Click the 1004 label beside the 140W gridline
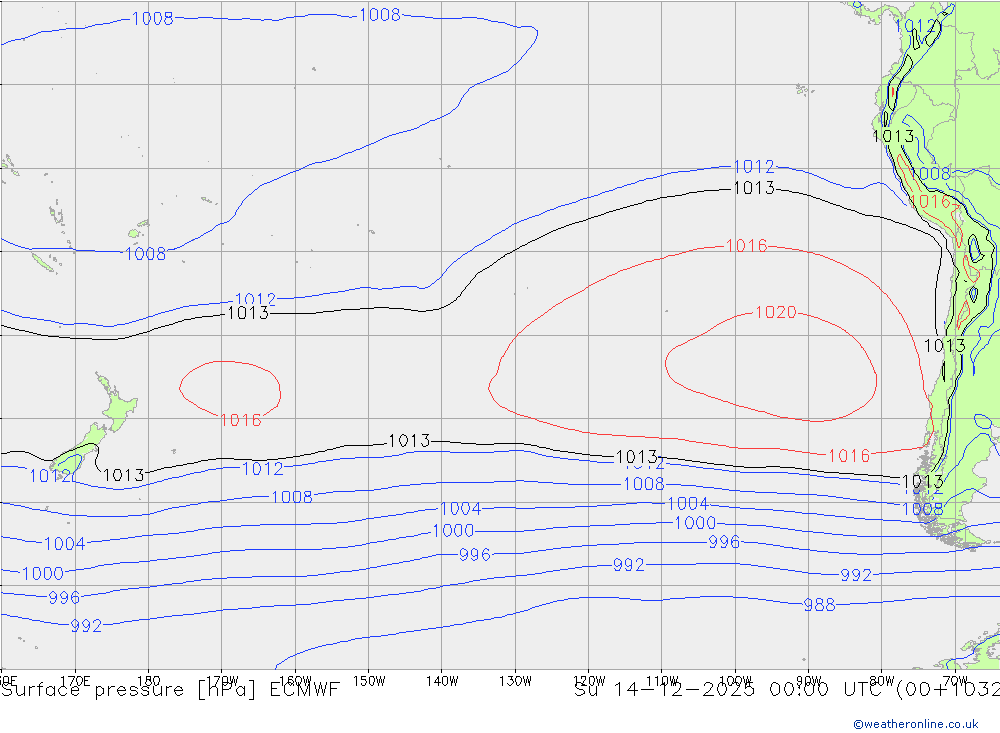Image resolution: width=1000 pixels, height=733 pixels. (460, 508)
